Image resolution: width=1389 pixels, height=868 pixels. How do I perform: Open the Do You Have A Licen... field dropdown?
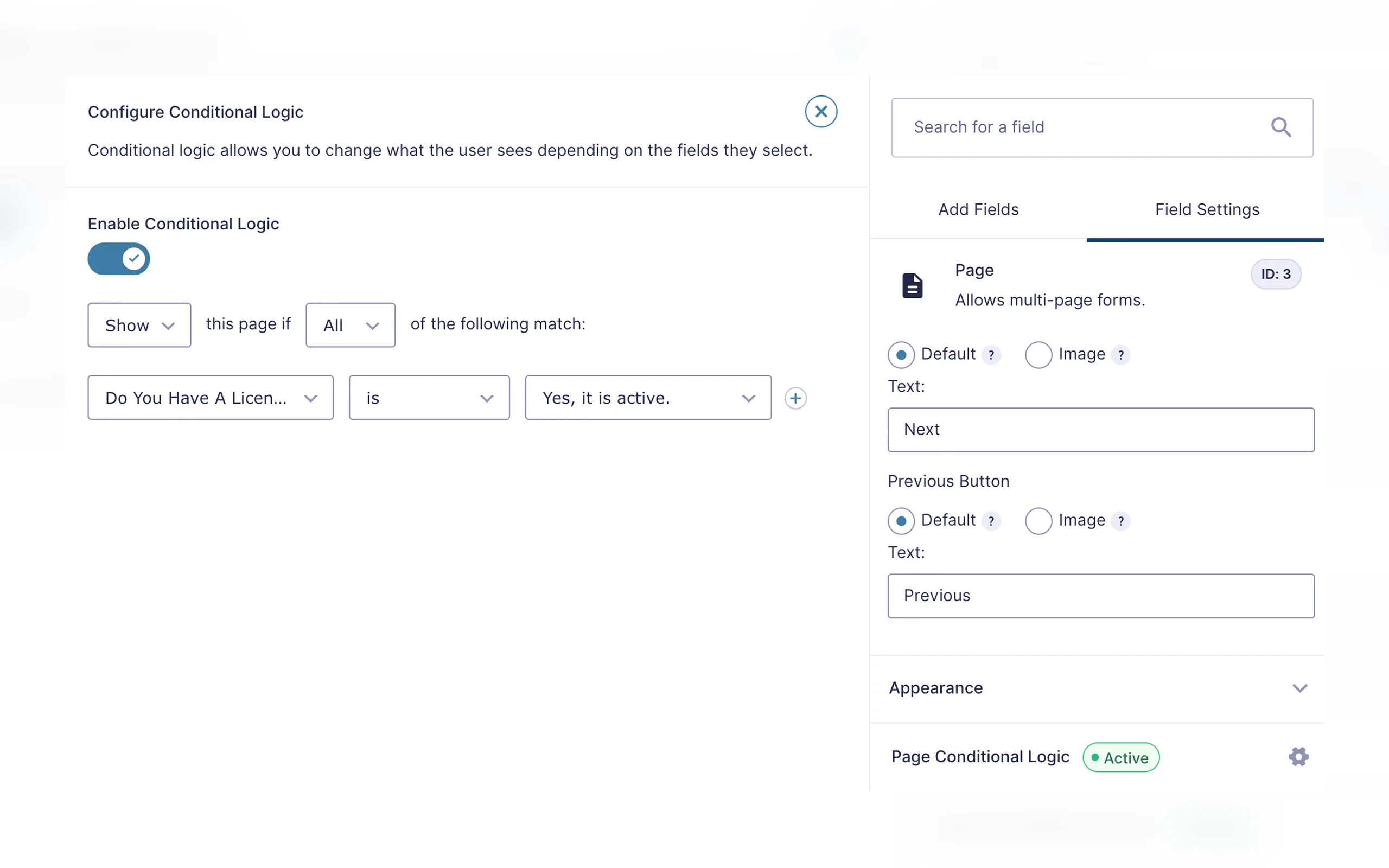(211, 397)
